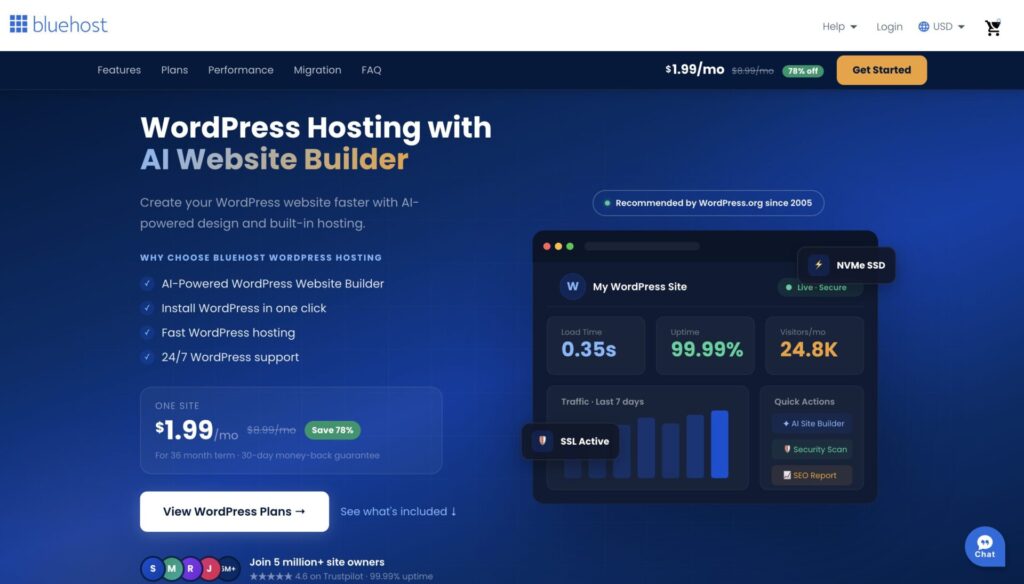Image resolution: width=1024 pixels, height=584 pixels.
Task: Click the 24.8K Visitors/mo card
Action: (x=814, y=346)
